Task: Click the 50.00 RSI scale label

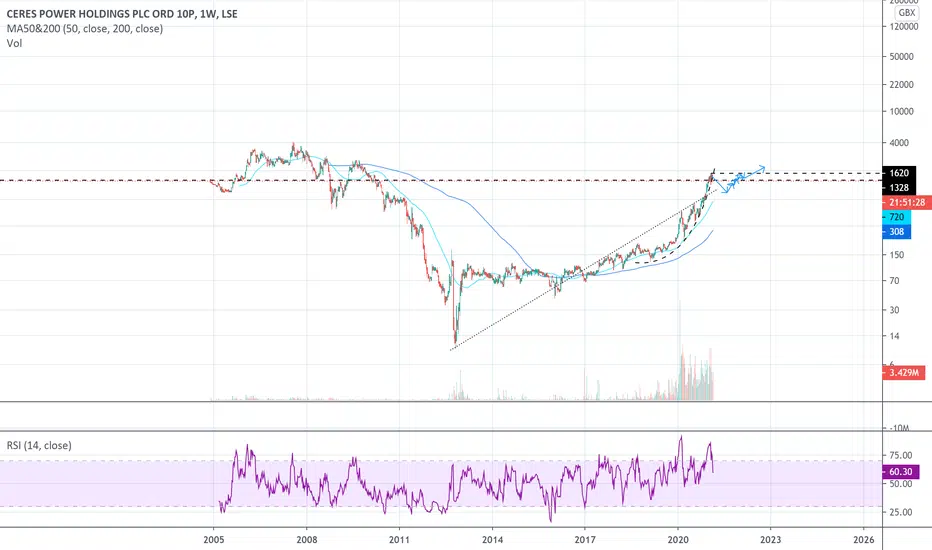Action: pyautogui.click(x=900, y=484)
